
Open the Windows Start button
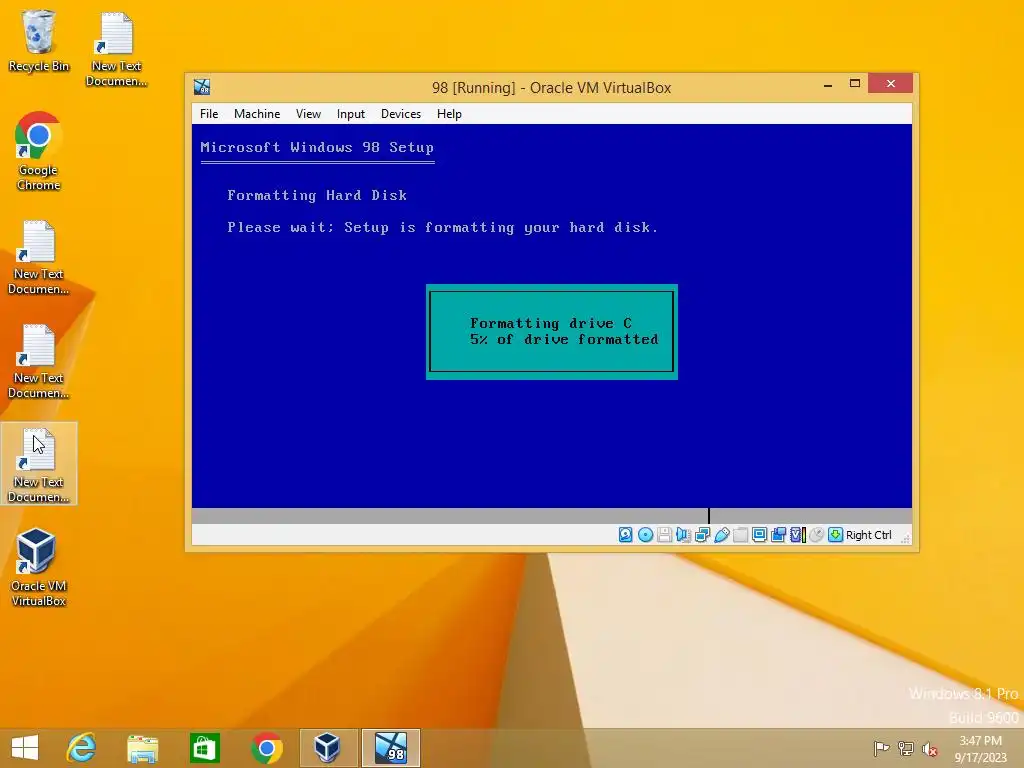coord(25,748)
